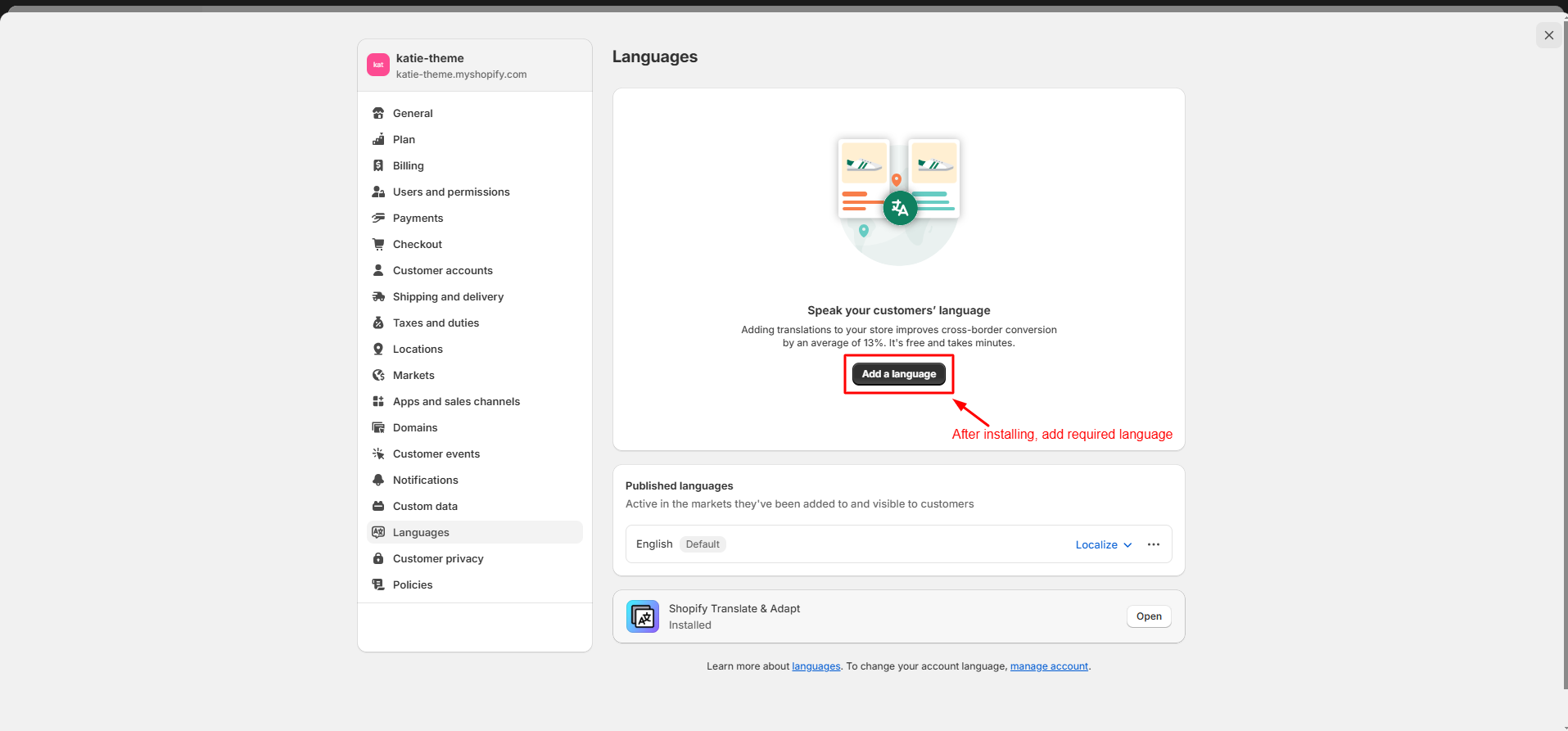Follow the manage account link
The width and height of the screenshot is (1568, 731).
pyautogui.click(x=1049, y=666)
